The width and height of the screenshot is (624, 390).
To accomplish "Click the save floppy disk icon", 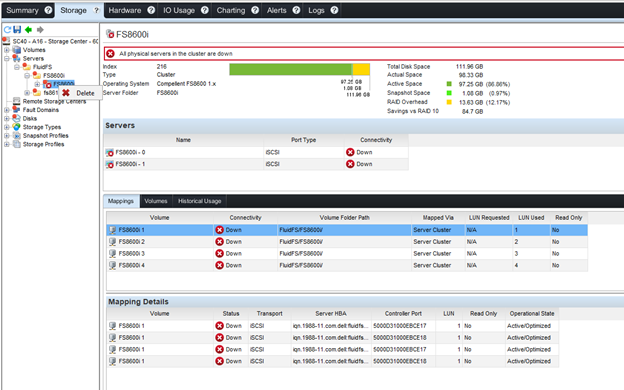I will coord(17,29).
